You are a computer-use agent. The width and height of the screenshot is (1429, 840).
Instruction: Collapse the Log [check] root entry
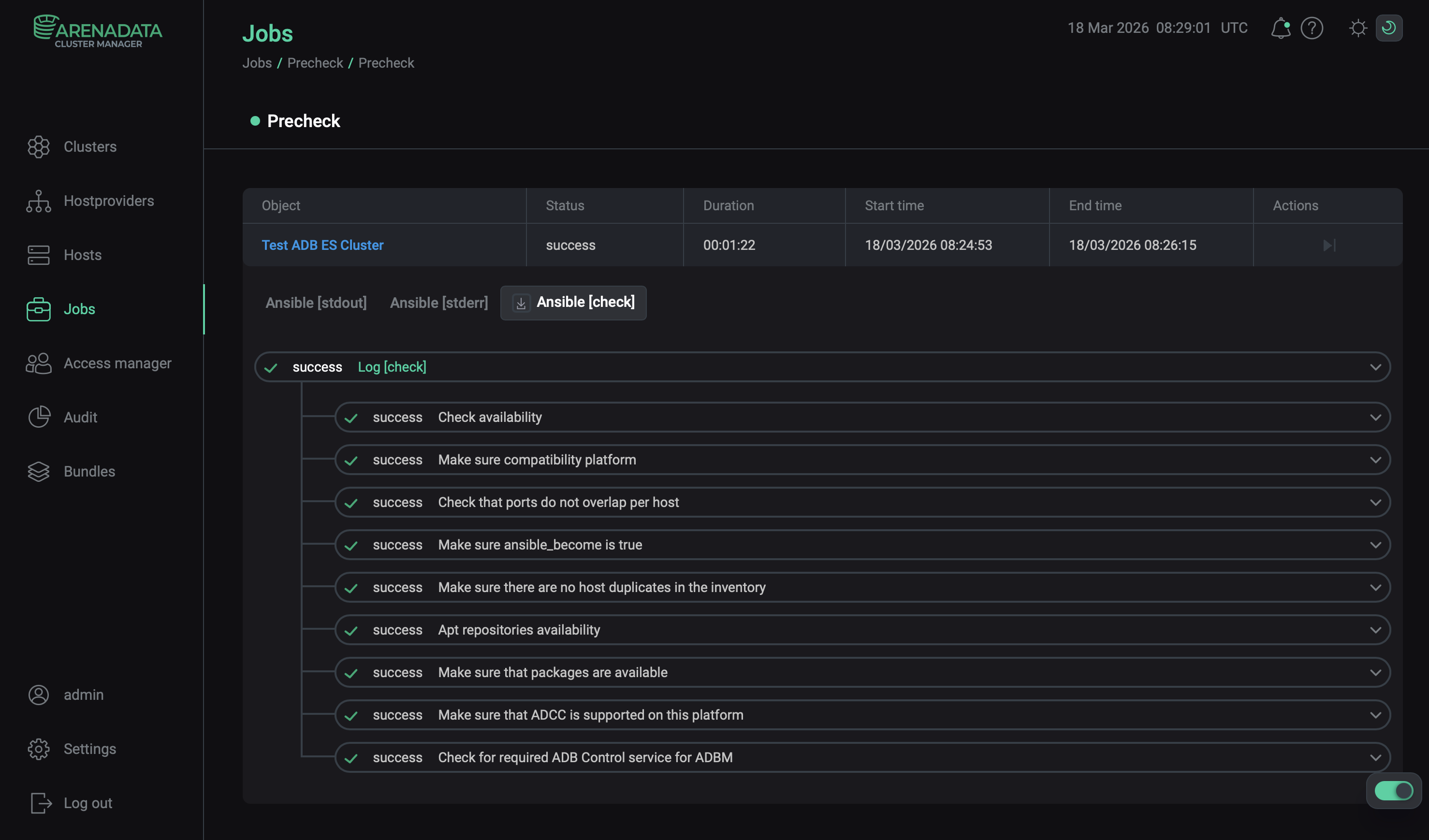[1375, 367]
